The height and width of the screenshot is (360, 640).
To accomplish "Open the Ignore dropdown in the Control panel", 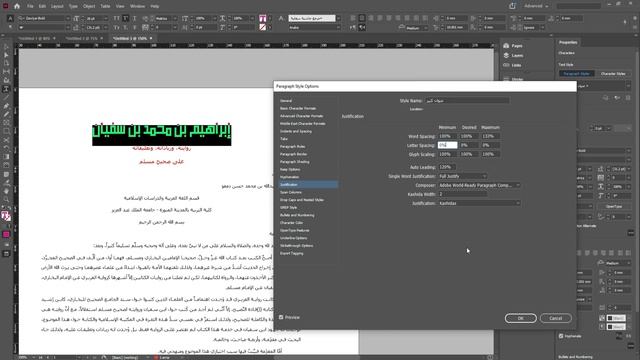I will [533, 27].
